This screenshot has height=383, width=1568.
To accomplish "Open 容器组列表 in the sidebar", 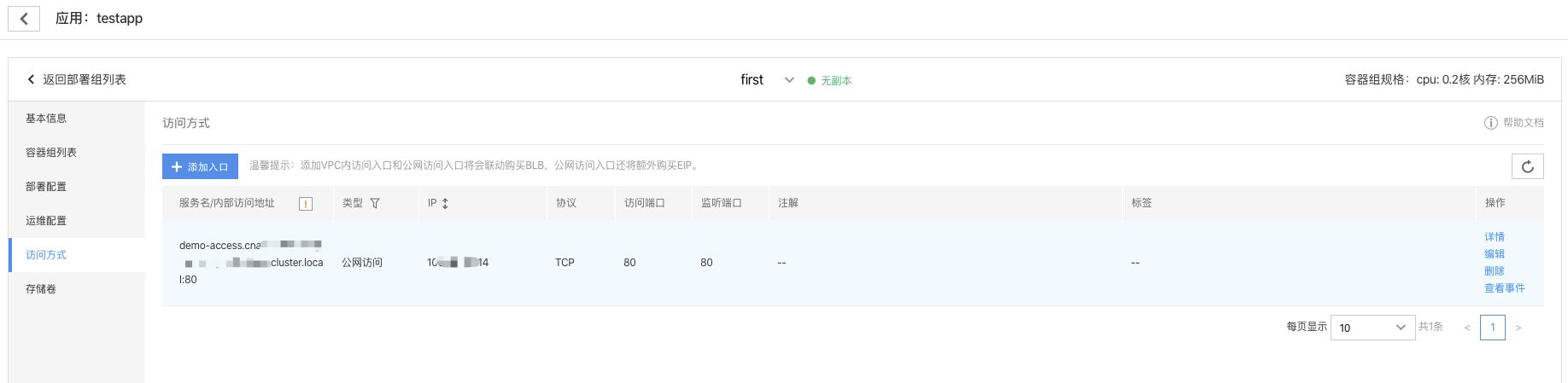I will coord(51,153).
